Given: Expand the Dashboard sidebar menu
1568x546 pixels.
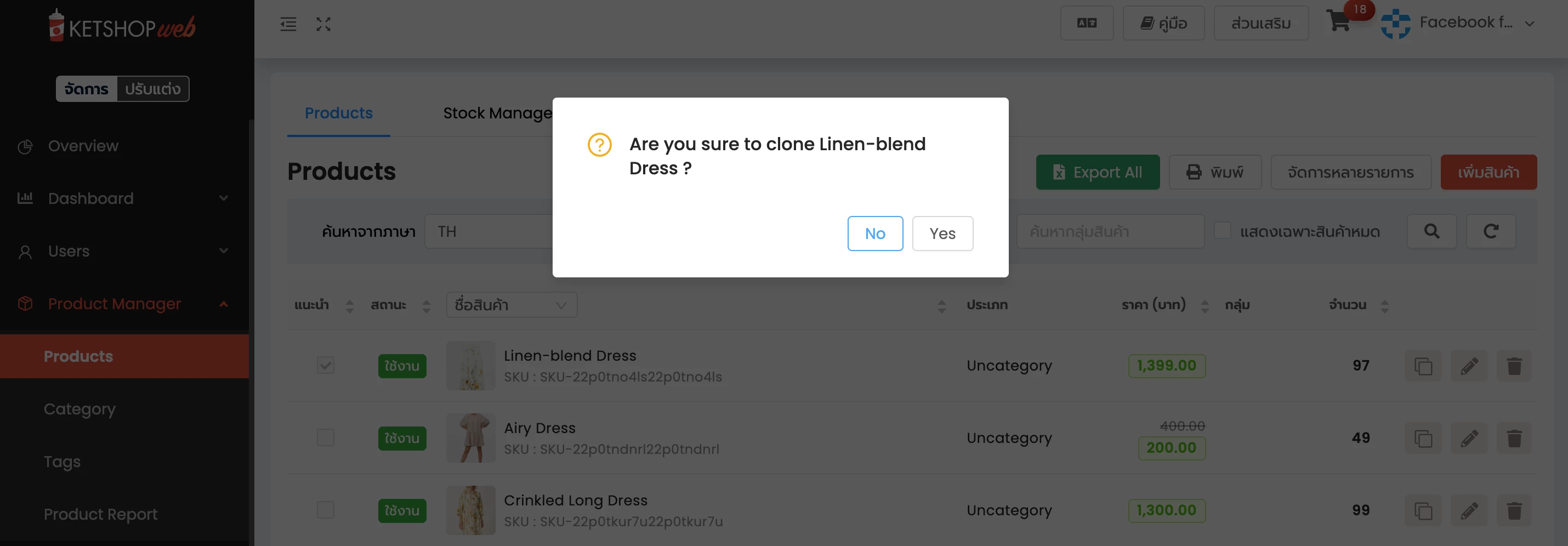Looking at the screenshot, I should [124, 198].
